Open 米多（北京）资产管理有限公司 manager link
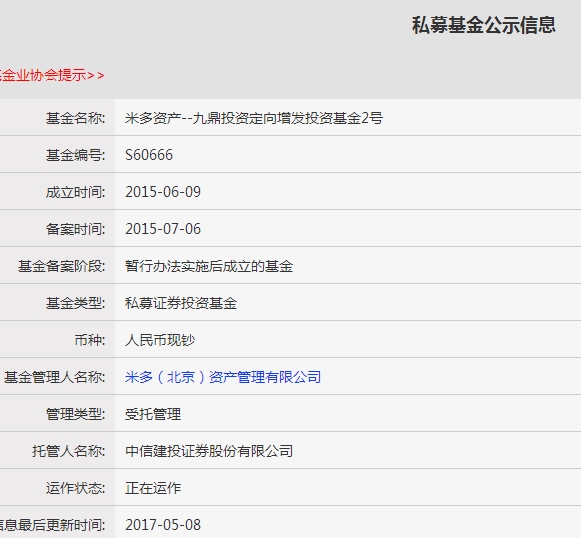 click(223, 377)
